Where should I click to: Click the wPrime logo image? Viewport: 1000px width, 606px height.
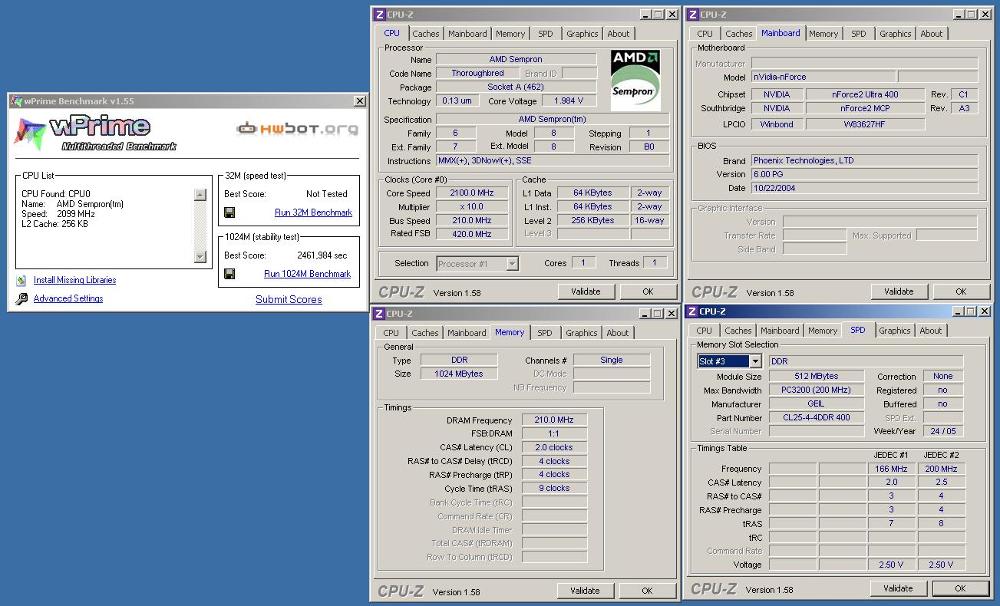tap(96, 133)
